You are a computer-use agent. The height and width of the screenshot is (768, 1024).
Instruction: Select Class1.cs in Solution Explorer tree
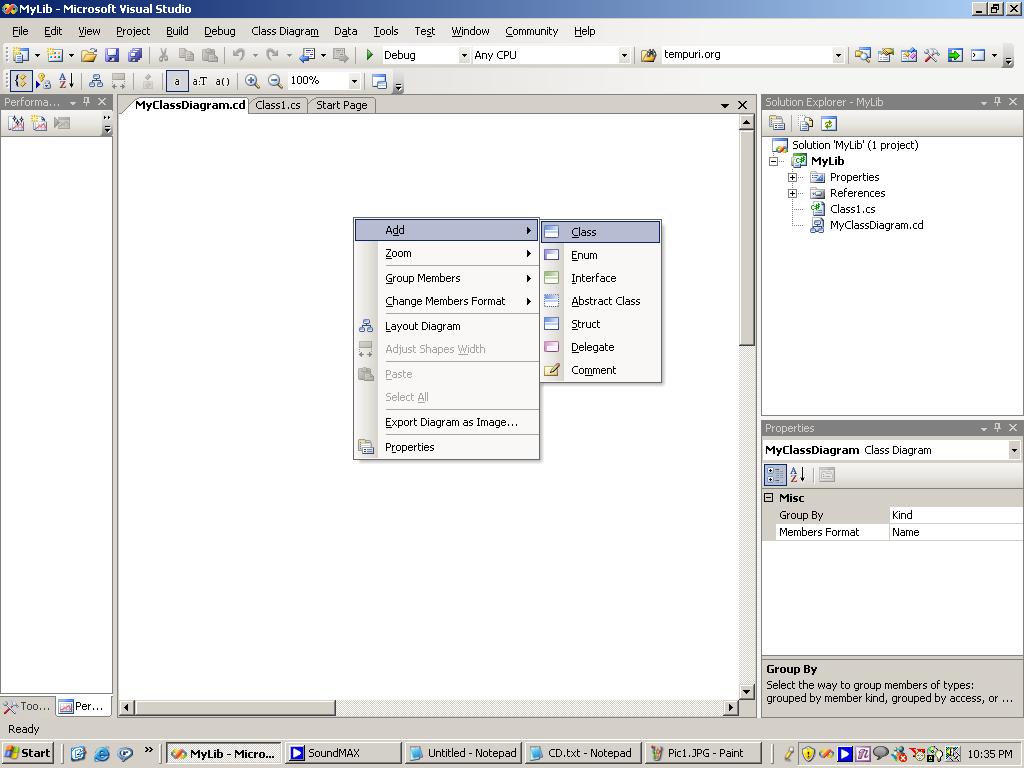click(x=852, y=209)
